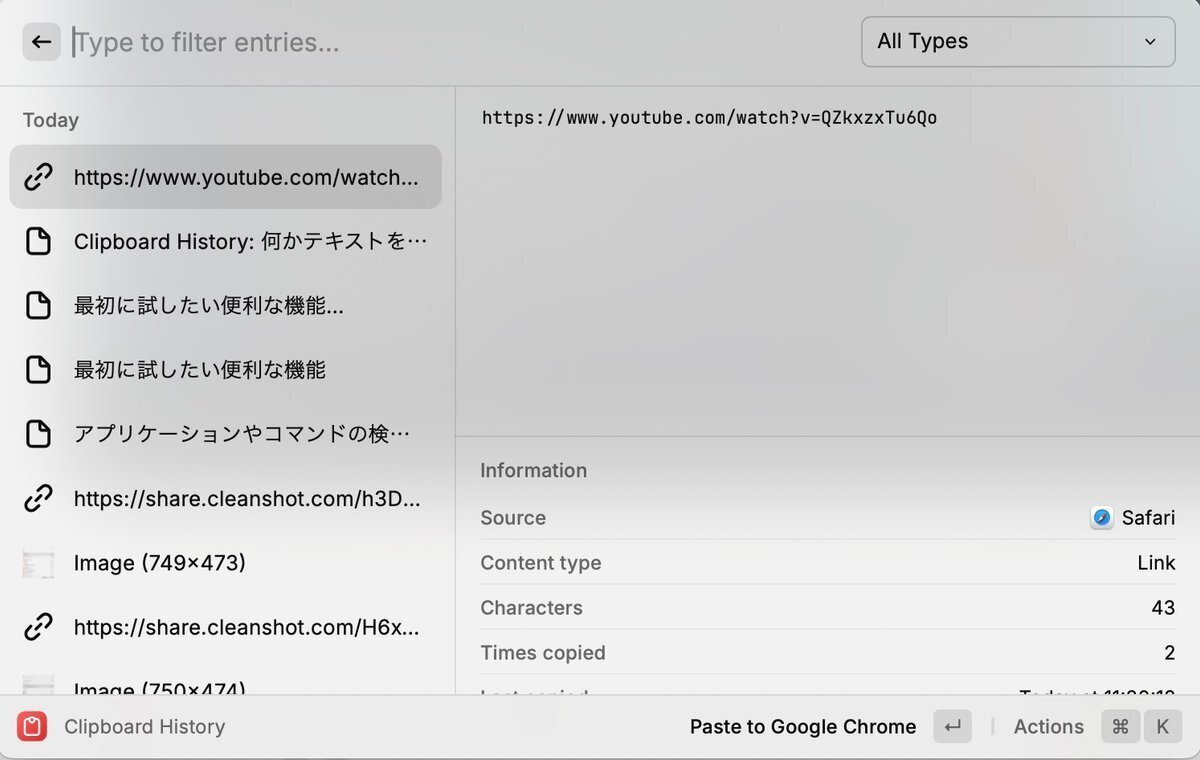Open the Actions menu
Viewport: 1200px width, 760px height.
[1048, 727]
